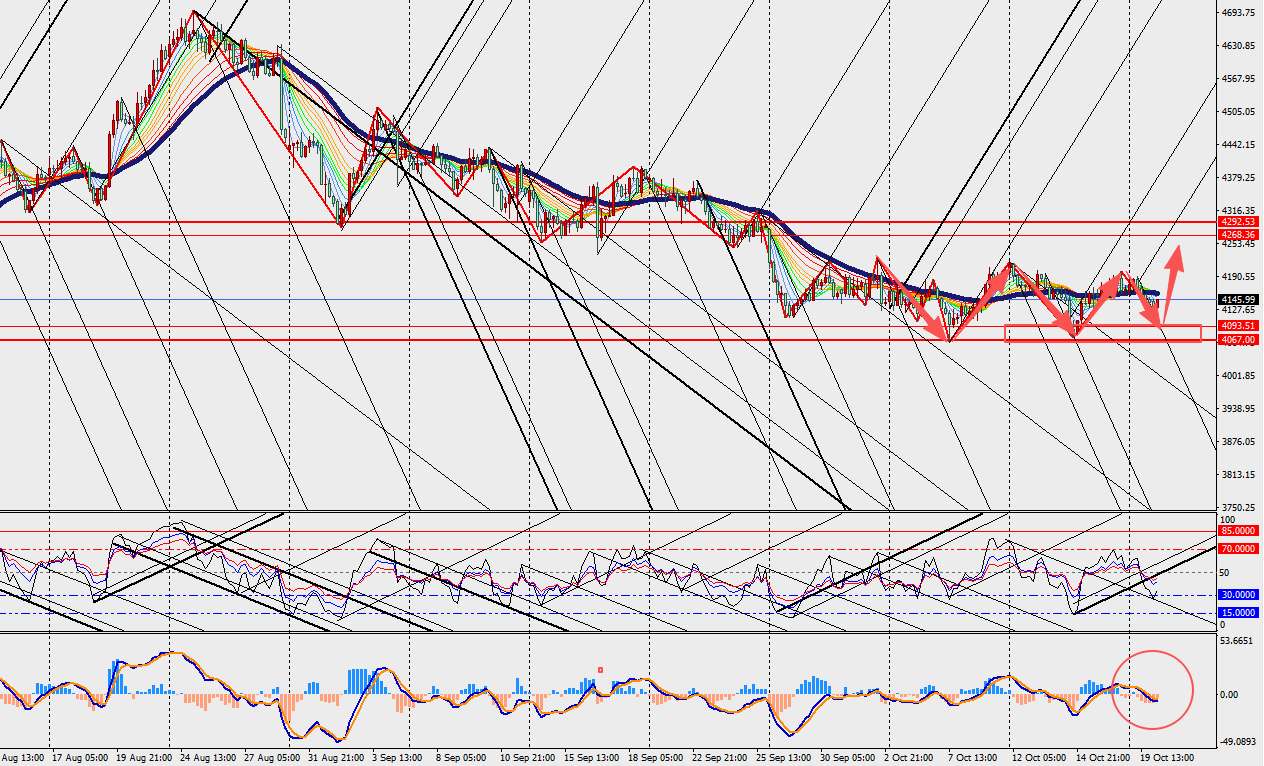Click the 3876.05 price axis label
The image size is (1264, 766).
click(x=1237, y=442)
